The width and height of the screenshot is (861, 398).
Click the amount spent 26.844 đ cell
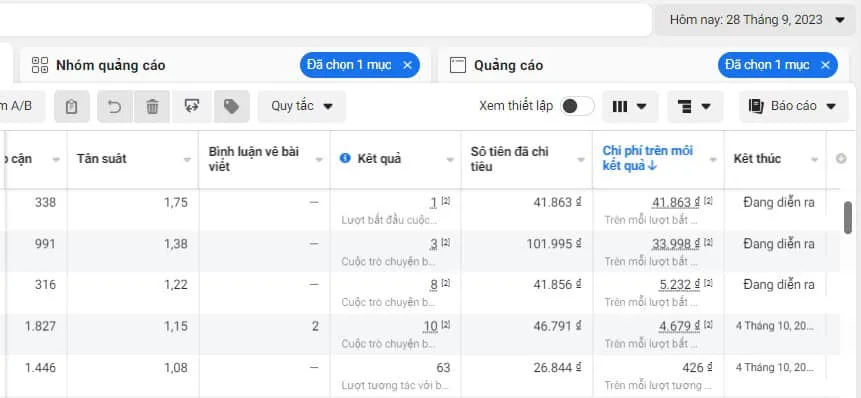pos(557,368)
